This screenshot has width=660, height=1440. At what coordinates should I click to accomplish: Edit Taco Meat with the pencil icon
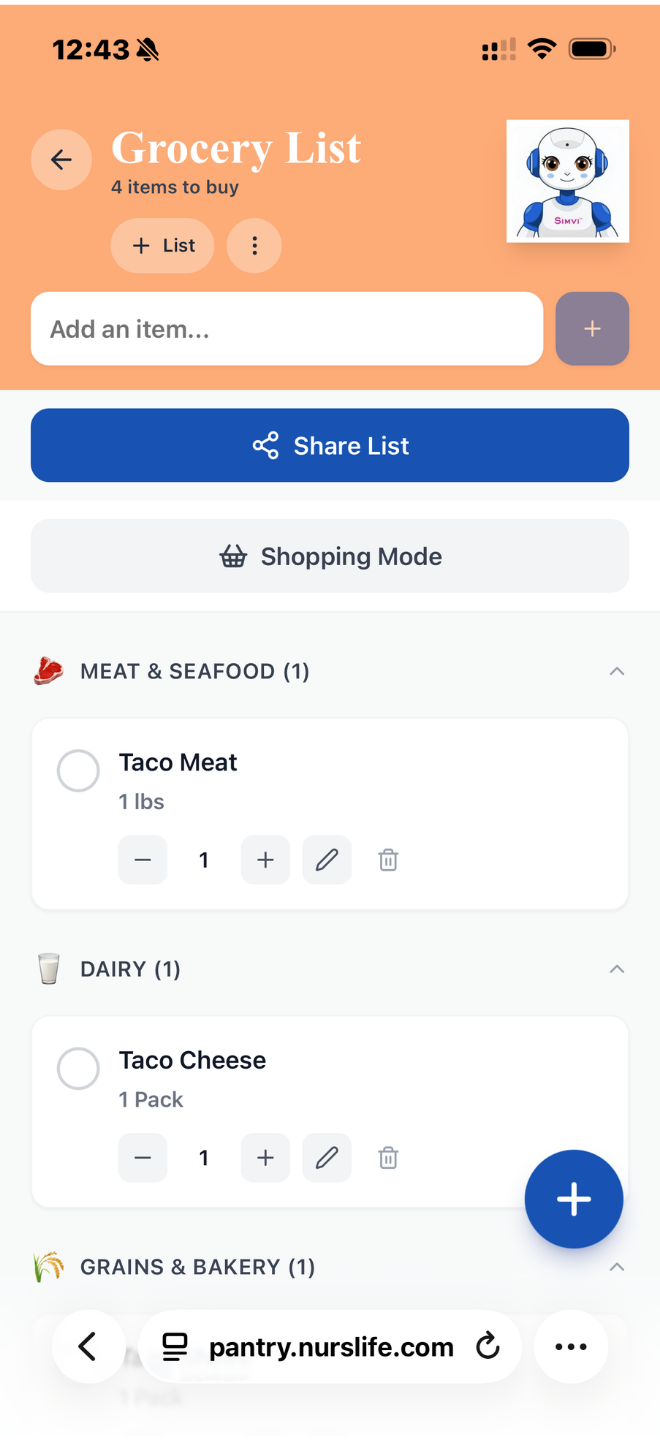pos(327,859)
